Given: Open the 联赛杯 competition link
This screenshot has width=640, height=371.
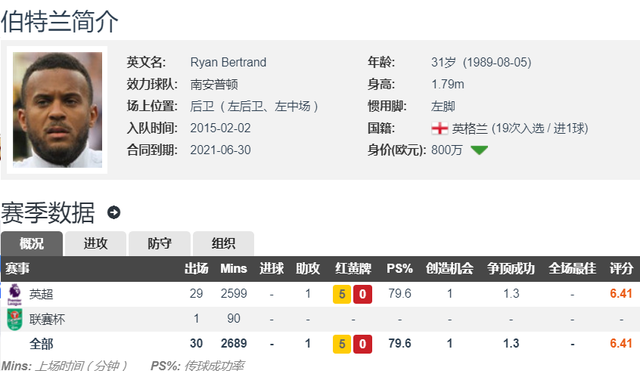Looking at the screenshot, I should pos(47,319).
